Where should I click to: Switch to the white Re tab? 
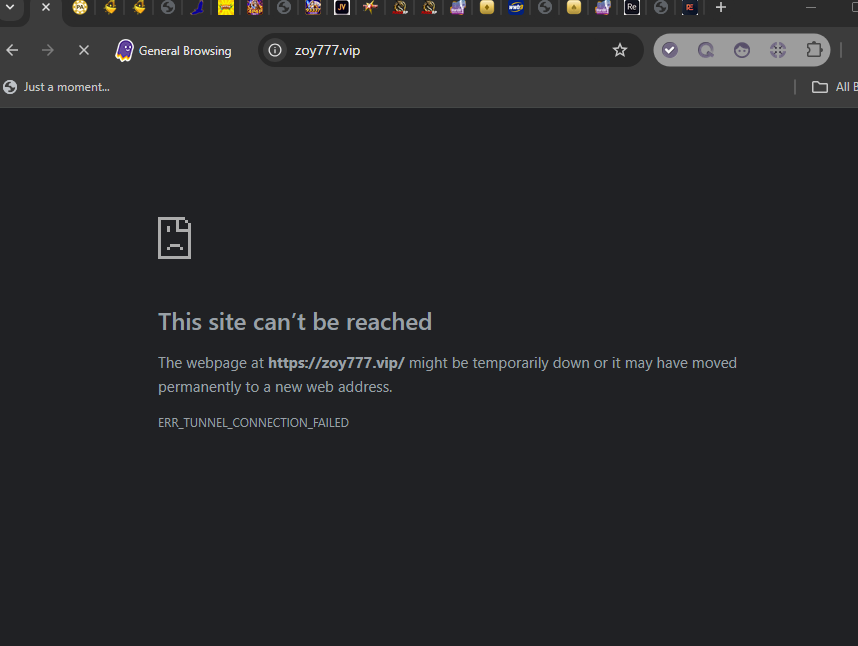631,7
